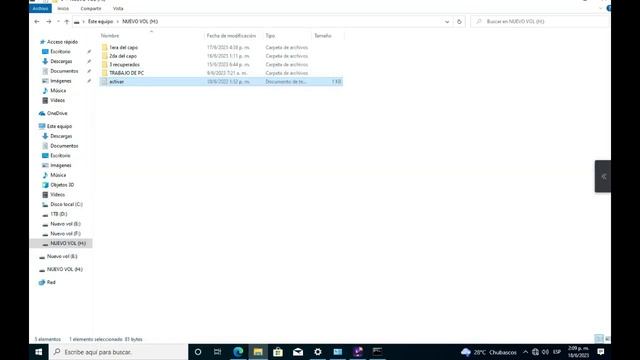Open Red network in navigation pane
Screen dimensions: 640x360
pyautogui.click(x=51, y=282)
